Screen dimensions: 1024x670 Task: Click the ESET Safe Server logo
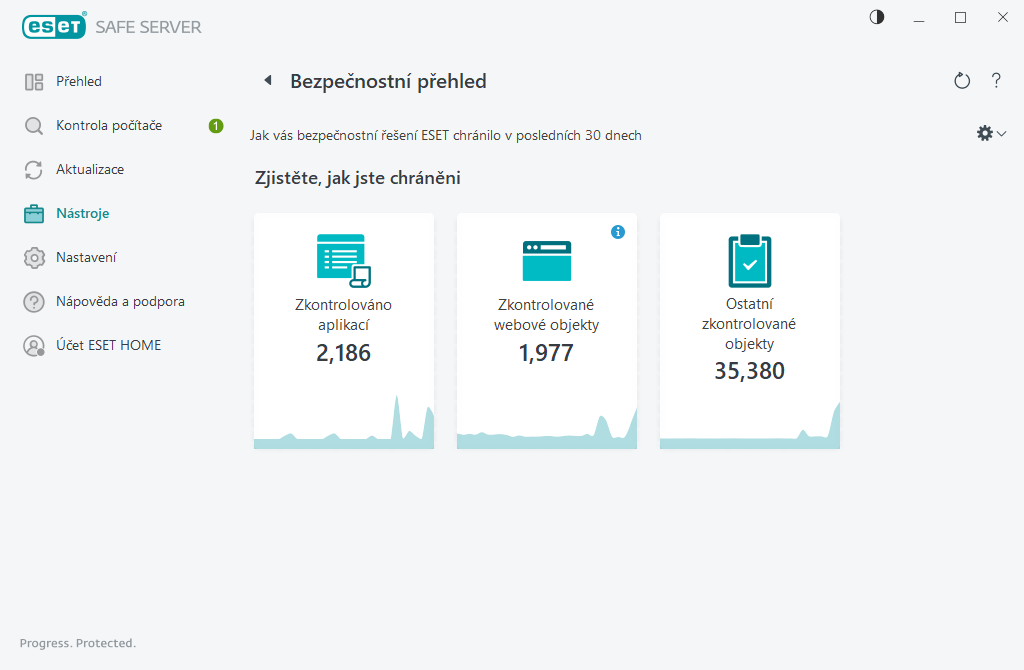112,27
